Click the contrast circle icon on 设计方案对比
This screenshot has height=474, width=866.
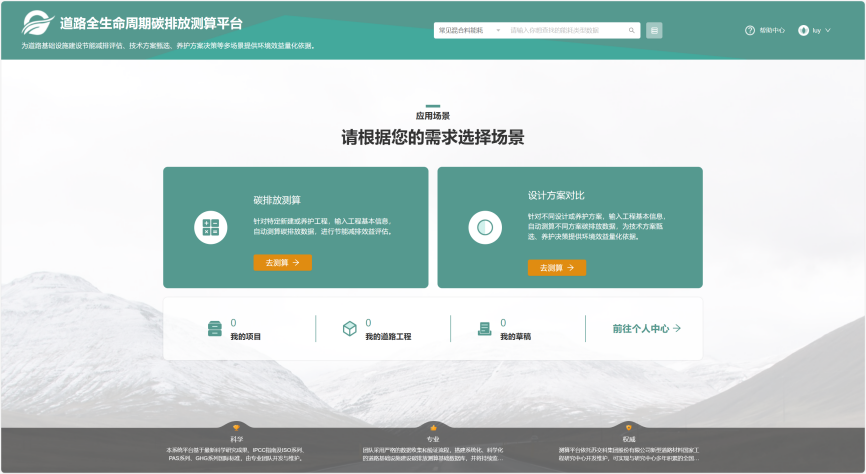tap(485, 228)
